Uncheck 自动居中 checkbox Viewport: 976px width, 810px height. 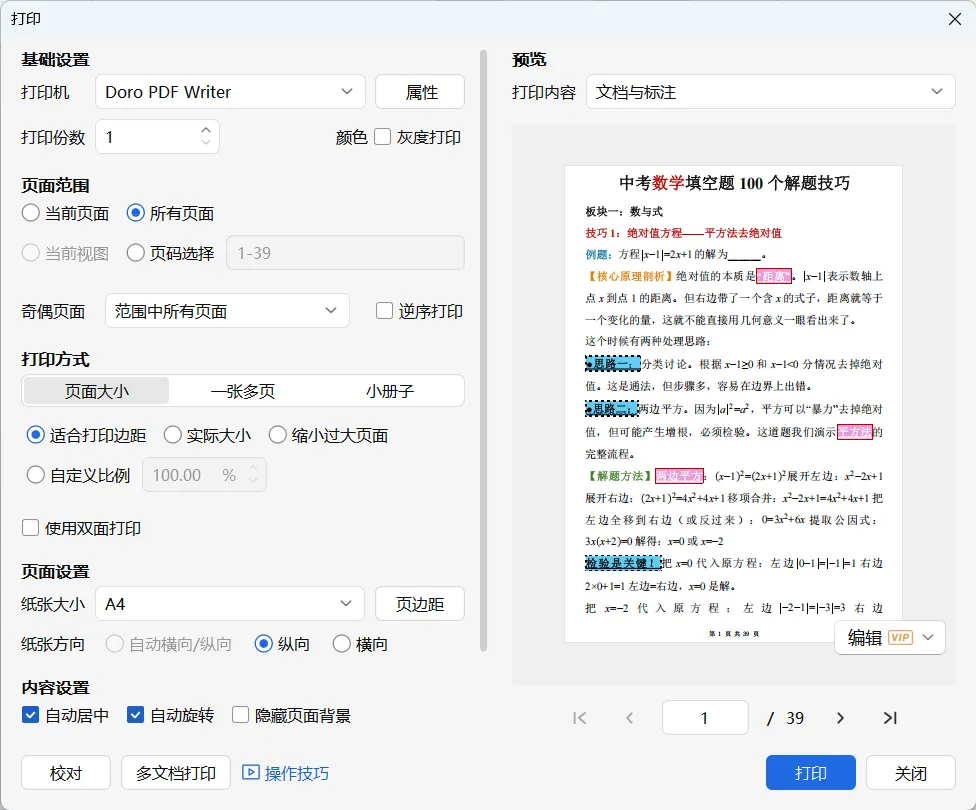(30, 715)
